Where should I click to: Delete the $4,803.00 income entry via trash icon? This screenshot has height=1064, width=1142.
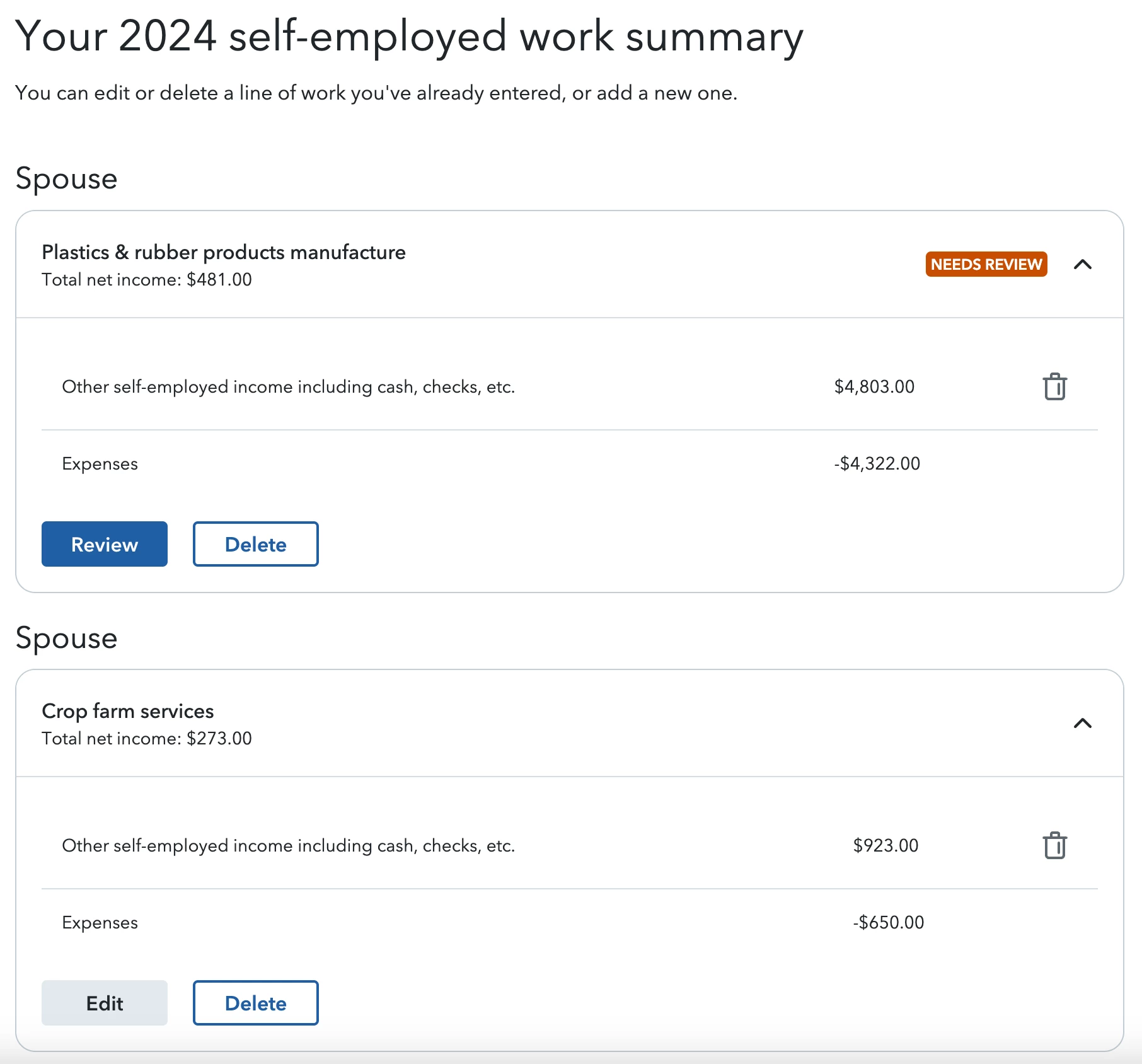point(1054,387)
